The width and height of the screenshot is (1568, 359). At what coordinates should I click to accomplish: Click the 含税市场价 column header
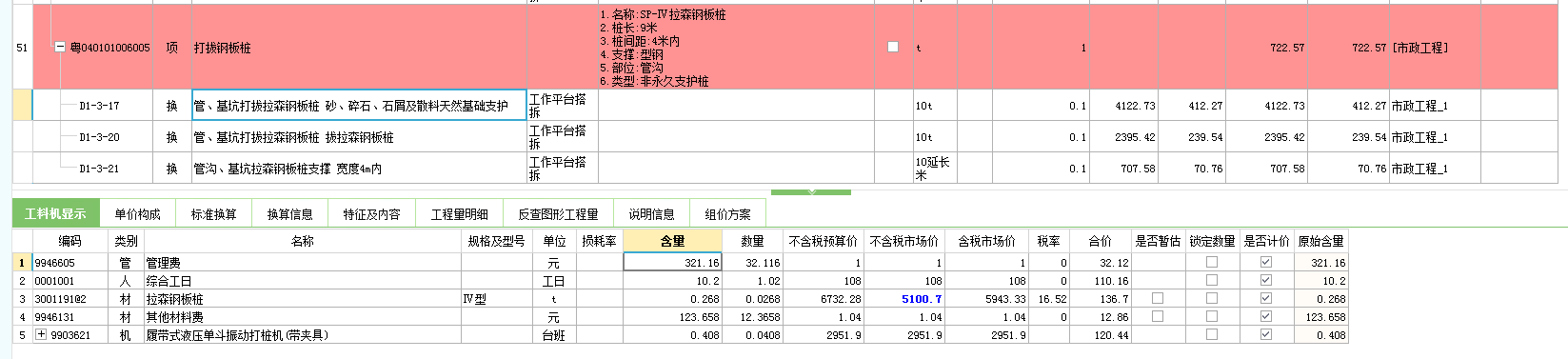point(986,241)
